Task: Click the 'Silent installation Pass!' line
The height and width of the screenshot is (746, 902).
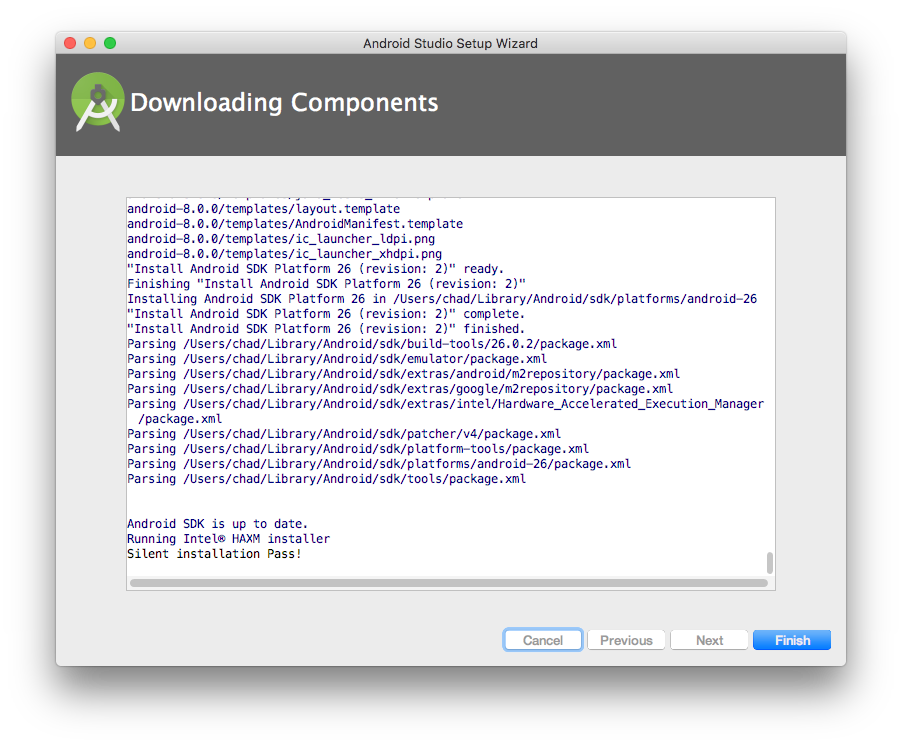Action: pyautogui.click(x=214, y=554)
